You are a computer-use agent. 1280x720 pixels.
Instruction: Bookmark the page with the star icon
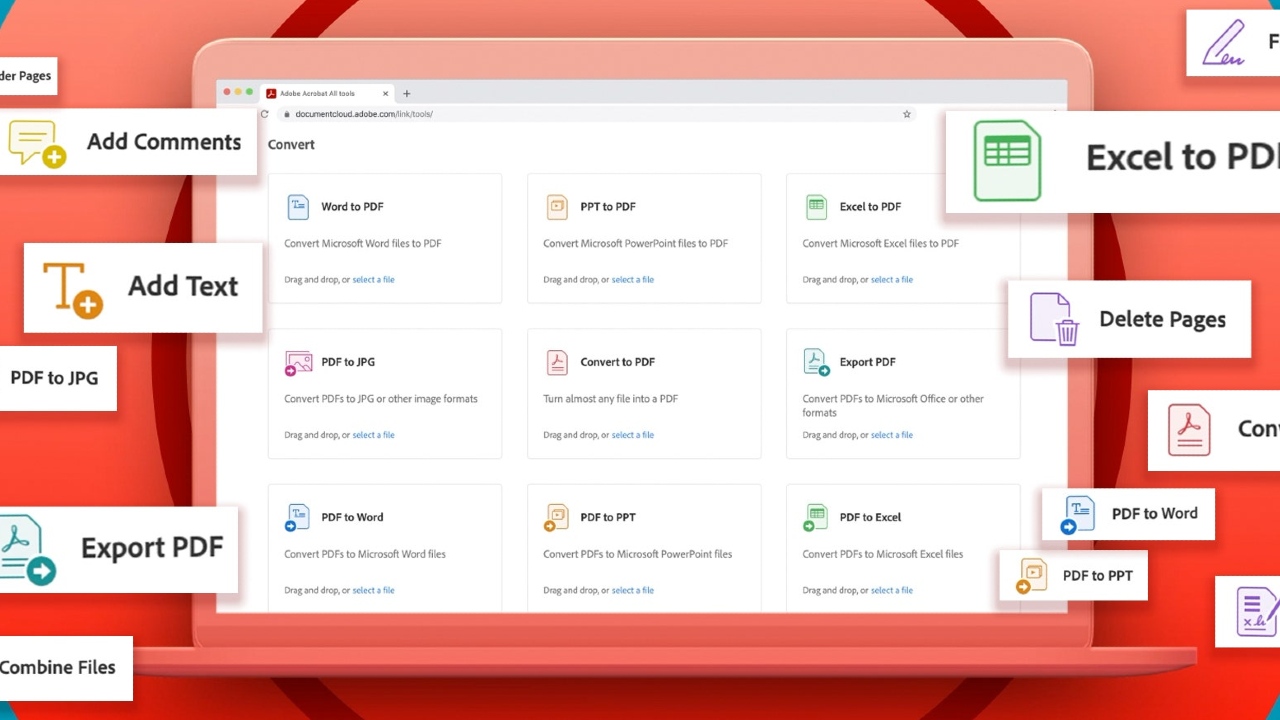click(907, 114)
